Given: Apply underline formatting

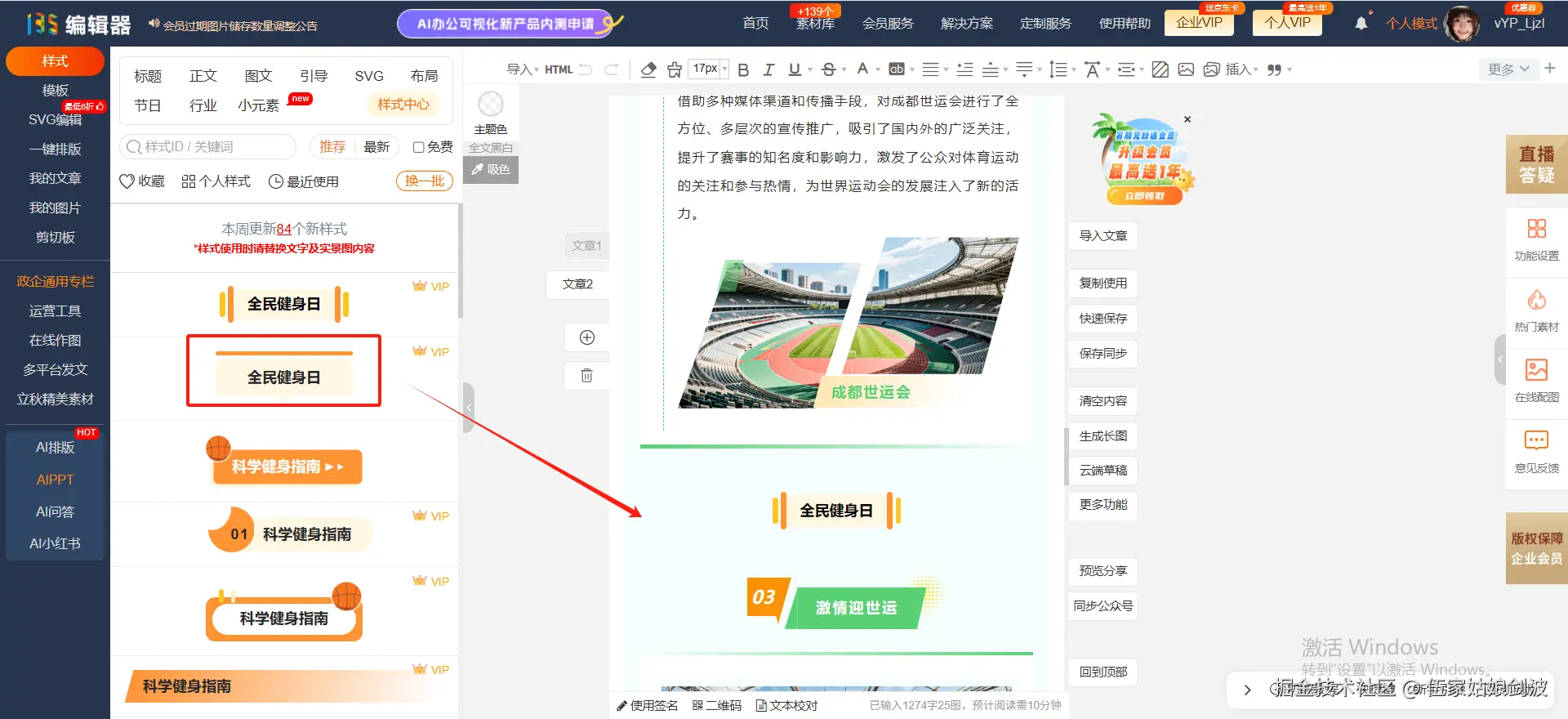Looking at the screenshot, I should pyautogui.click(x=794, y=69).
